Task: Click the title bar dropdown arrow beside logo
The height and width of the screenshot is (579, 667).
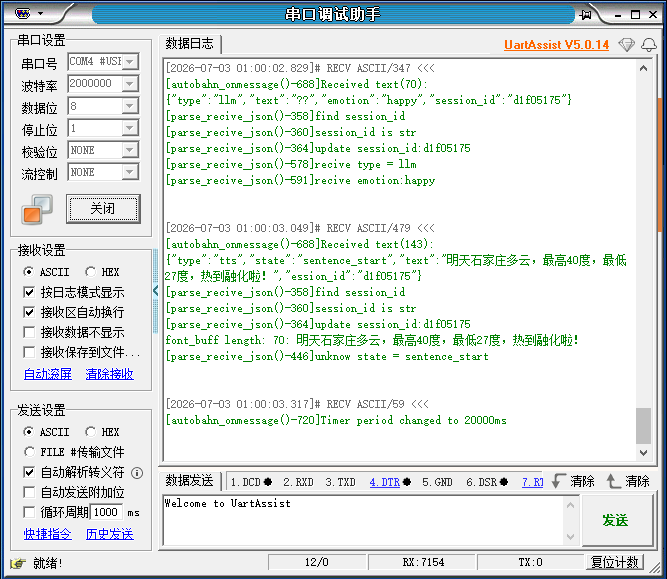Action: (x=40, y=14)
